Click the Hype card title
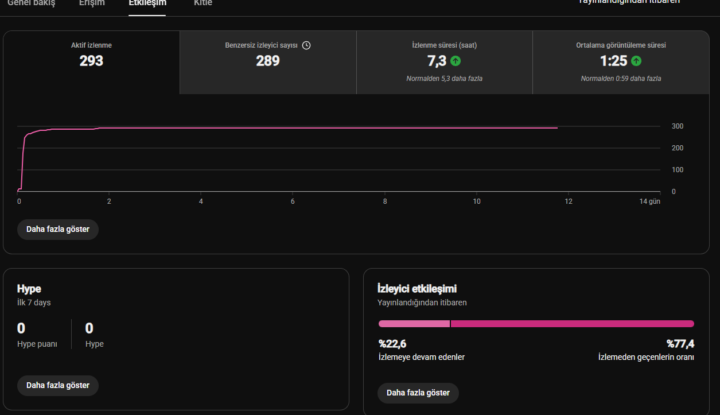Viewport: 720px width, 415px height. tap(29, 289)
